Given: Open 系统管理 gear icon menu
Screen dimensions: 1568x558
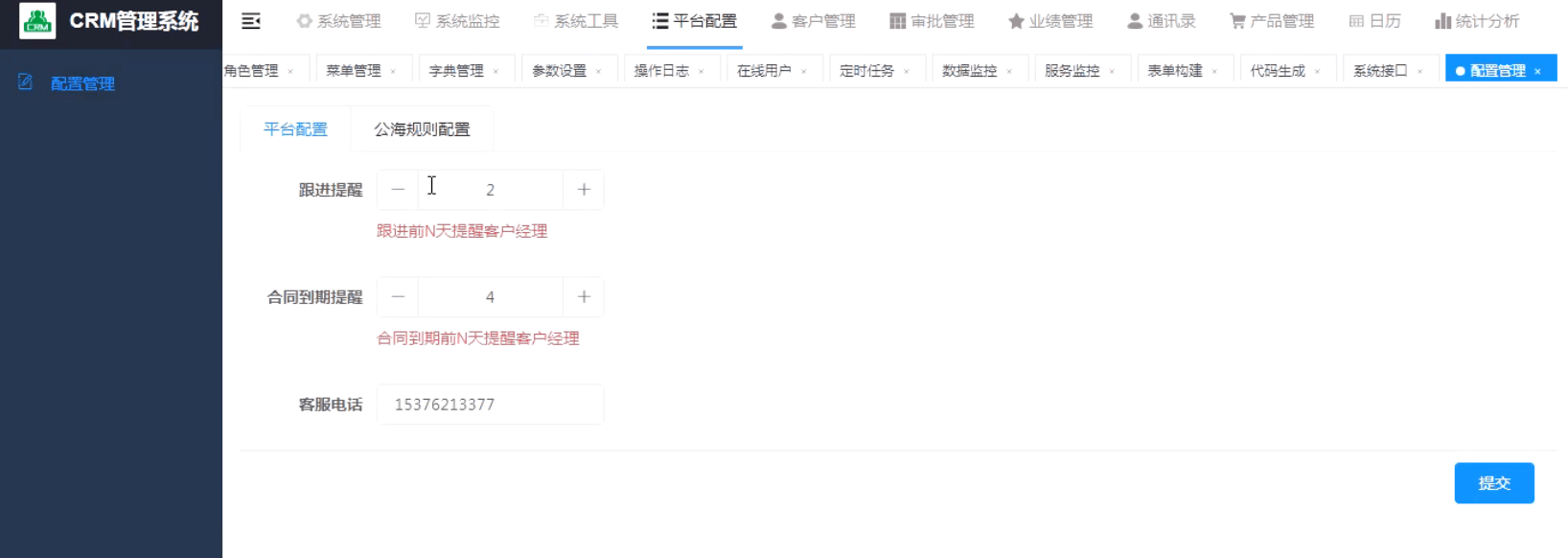Looking at the screenshot, I should point(338,21).
